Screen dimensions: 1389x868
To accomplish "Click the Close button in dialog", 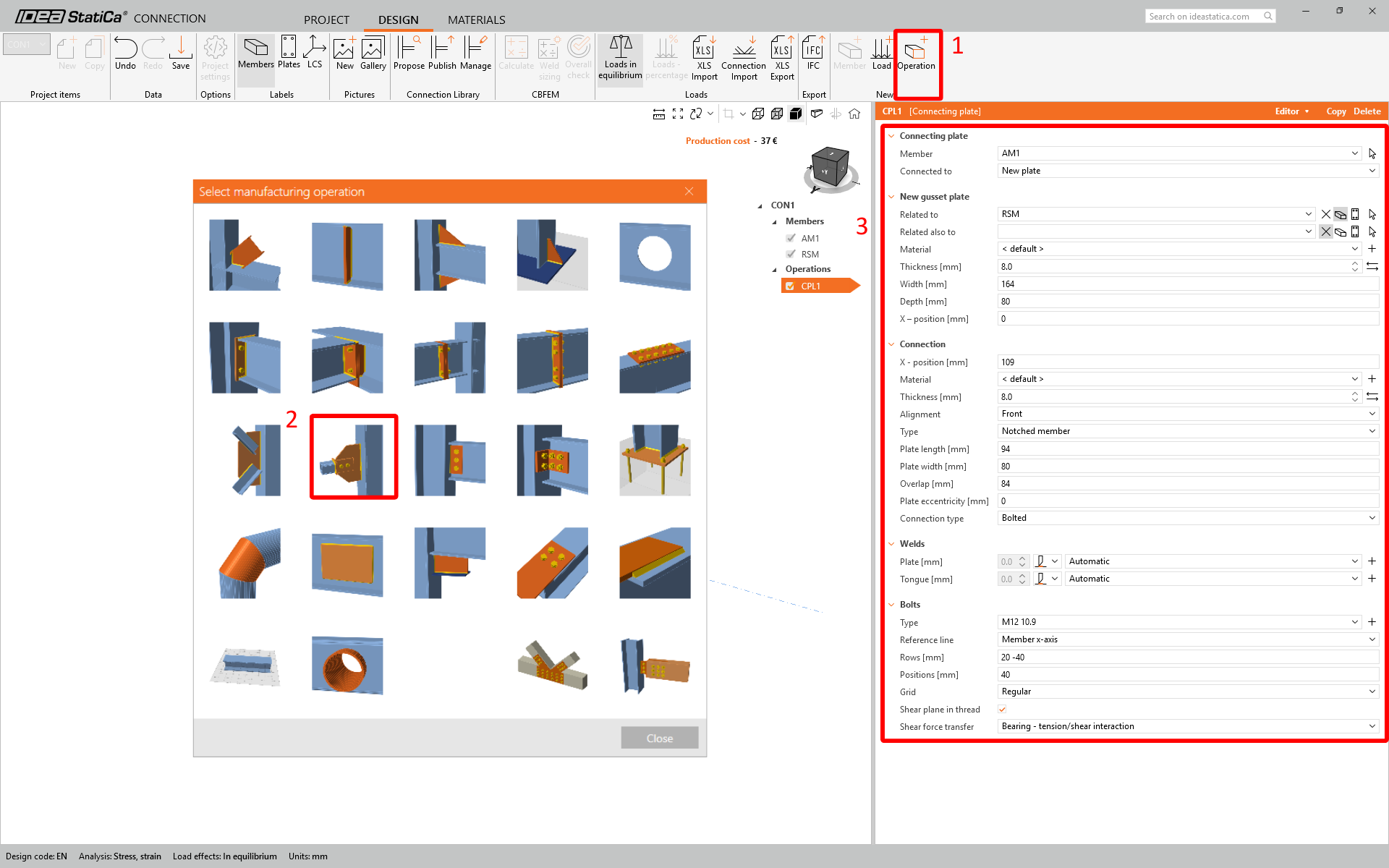I will [x=659, y=738].
